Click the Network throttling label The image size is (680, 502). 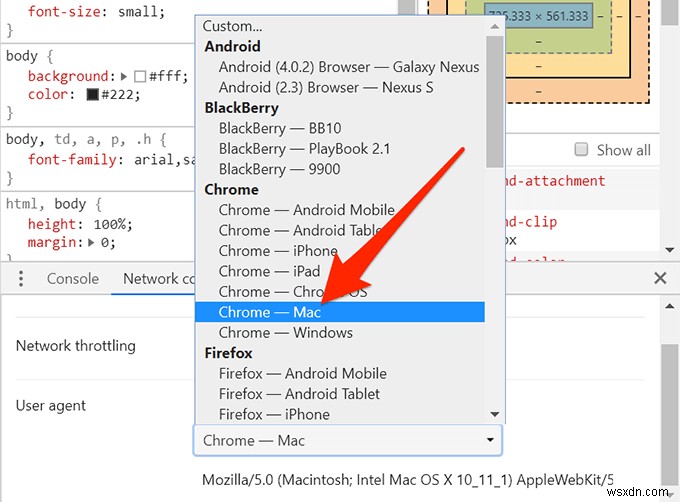click(76, 346)
